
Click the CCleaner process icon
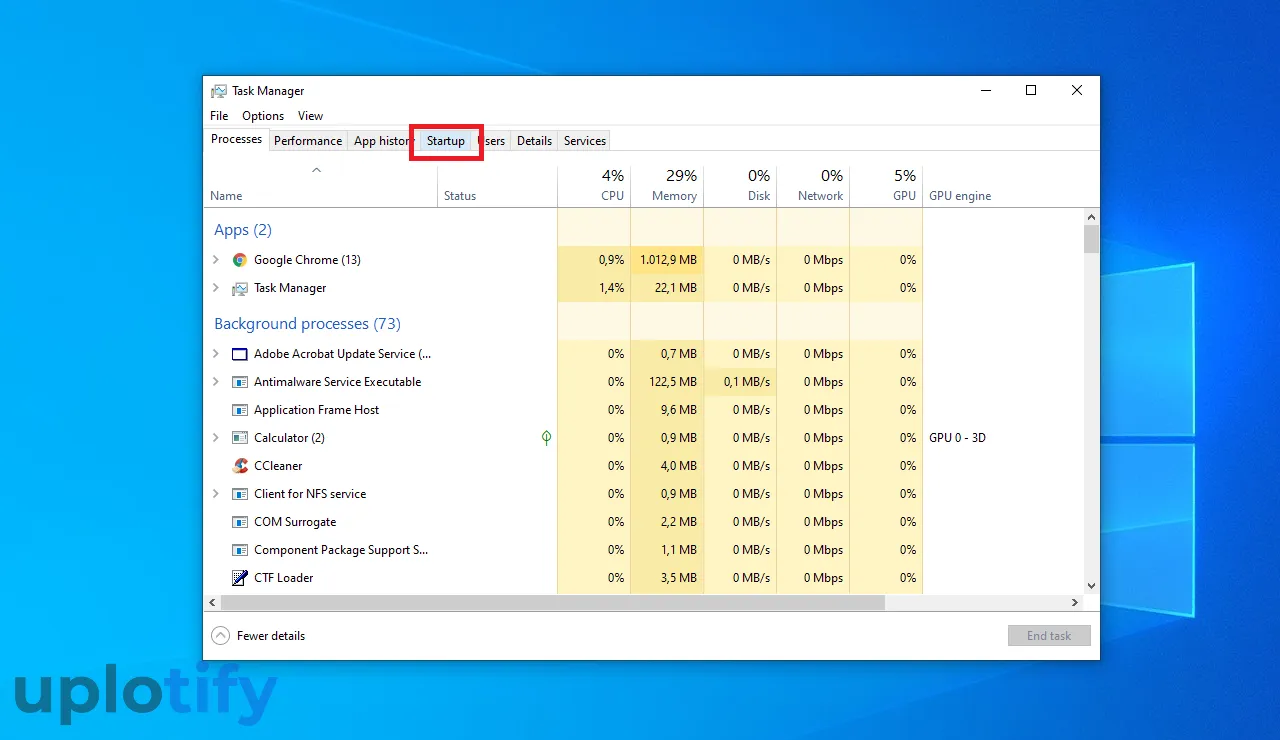[x=240, y=466]
